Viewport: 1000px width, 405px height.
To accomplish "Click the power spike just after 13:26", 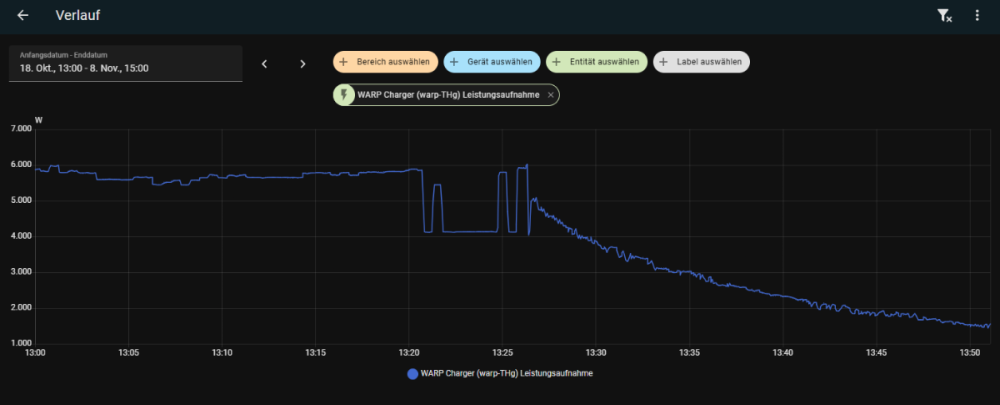I will 526,166.
